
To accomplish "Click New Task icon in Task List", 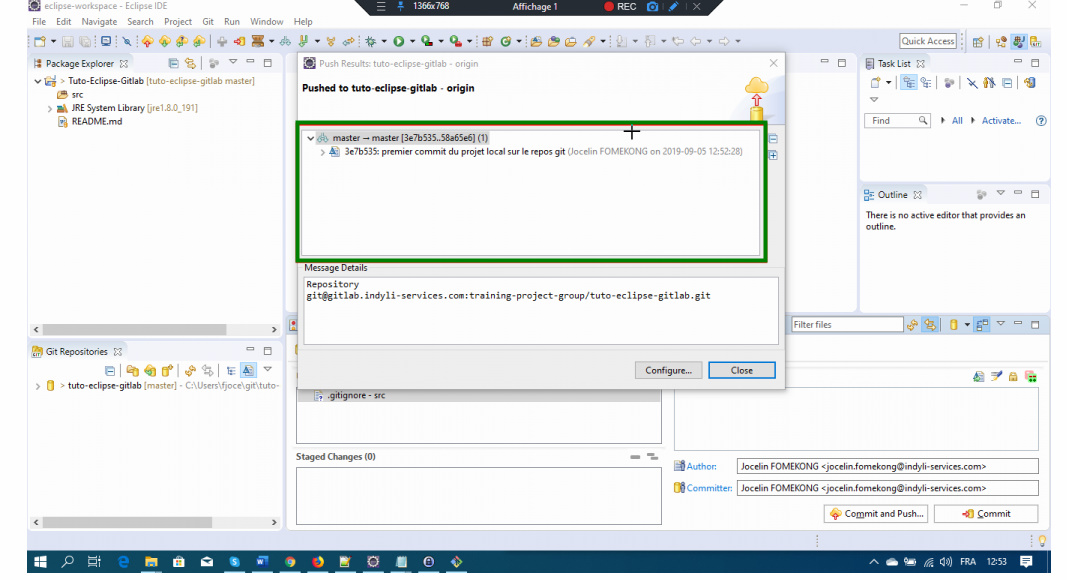I will coord(876,82).
